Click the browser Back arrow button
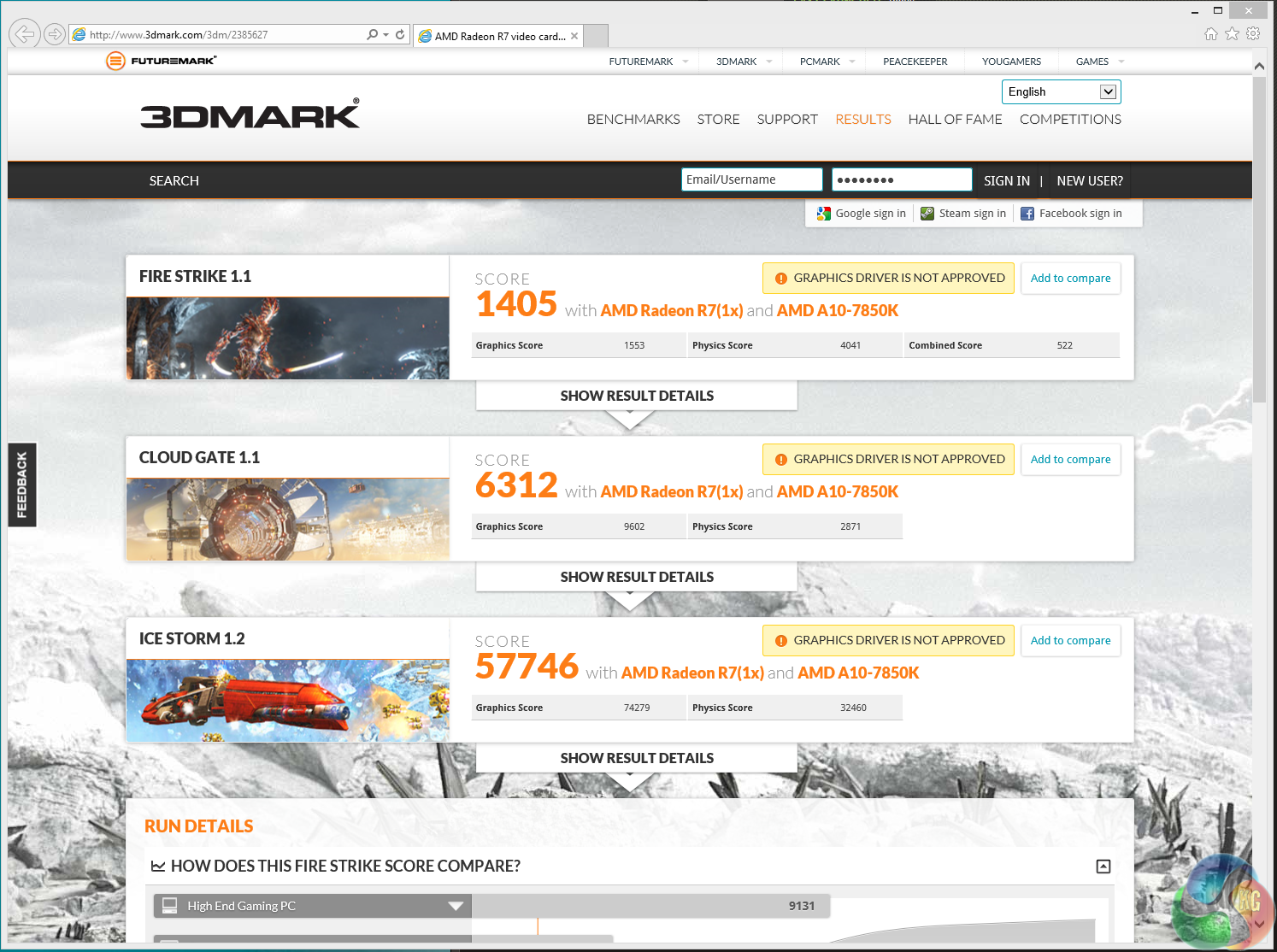 (25, 34)
